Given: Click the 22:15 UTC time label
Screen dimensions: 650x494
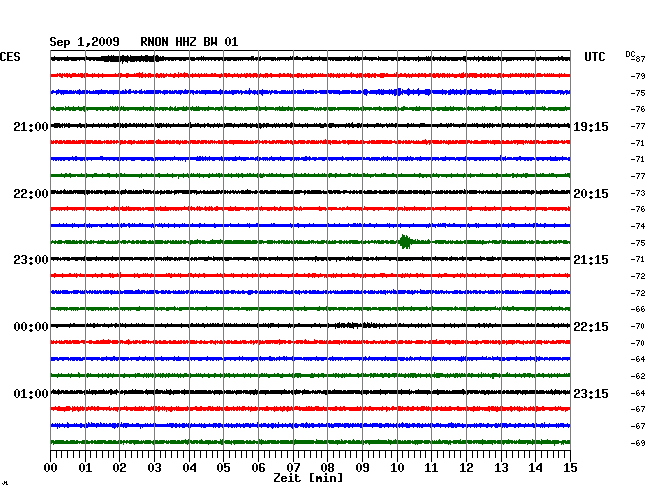Looking at the screenshot, I should tap(591, 327).
